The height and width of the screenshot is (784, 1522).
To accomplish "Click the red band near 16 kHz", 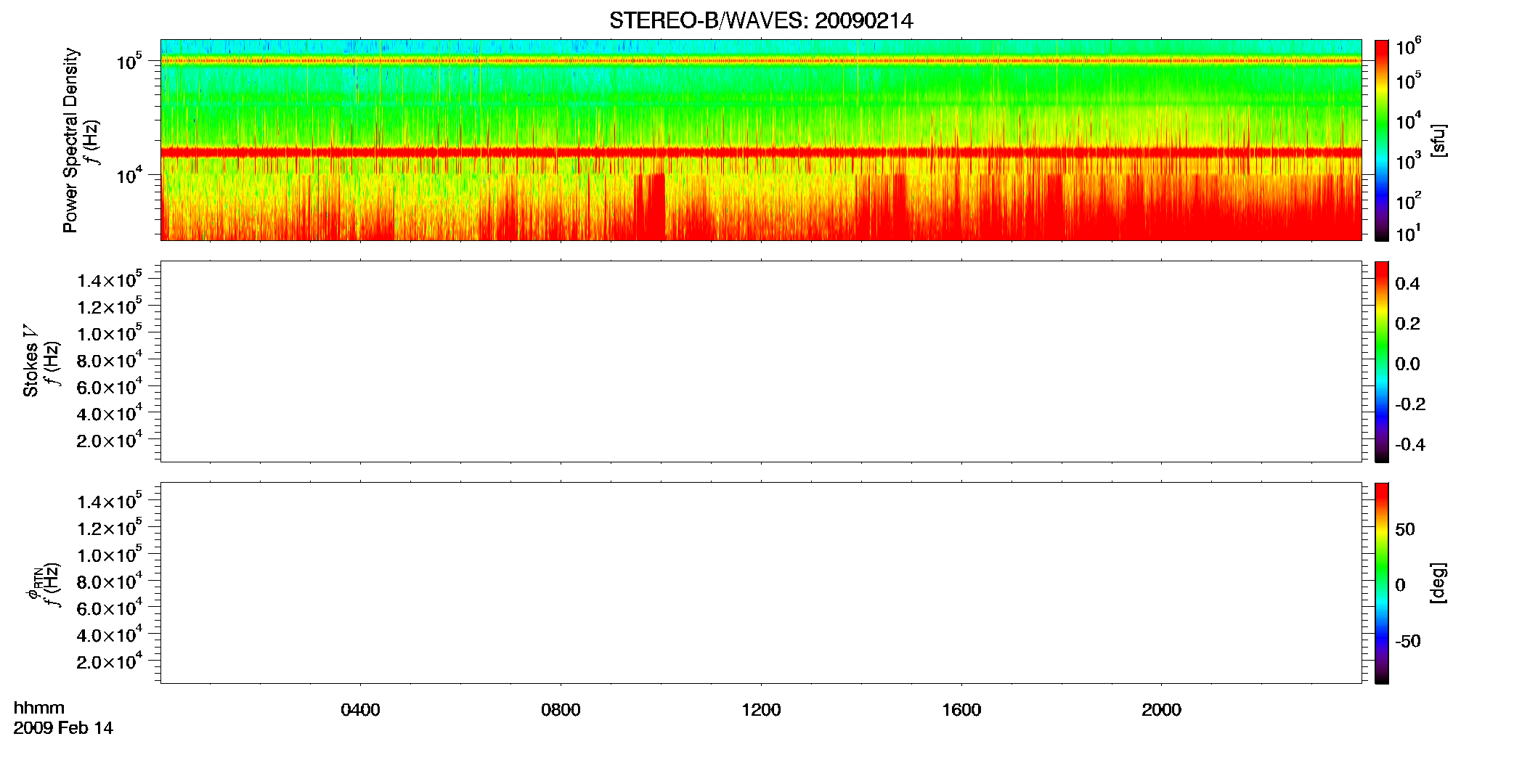I will pos(761,152).
